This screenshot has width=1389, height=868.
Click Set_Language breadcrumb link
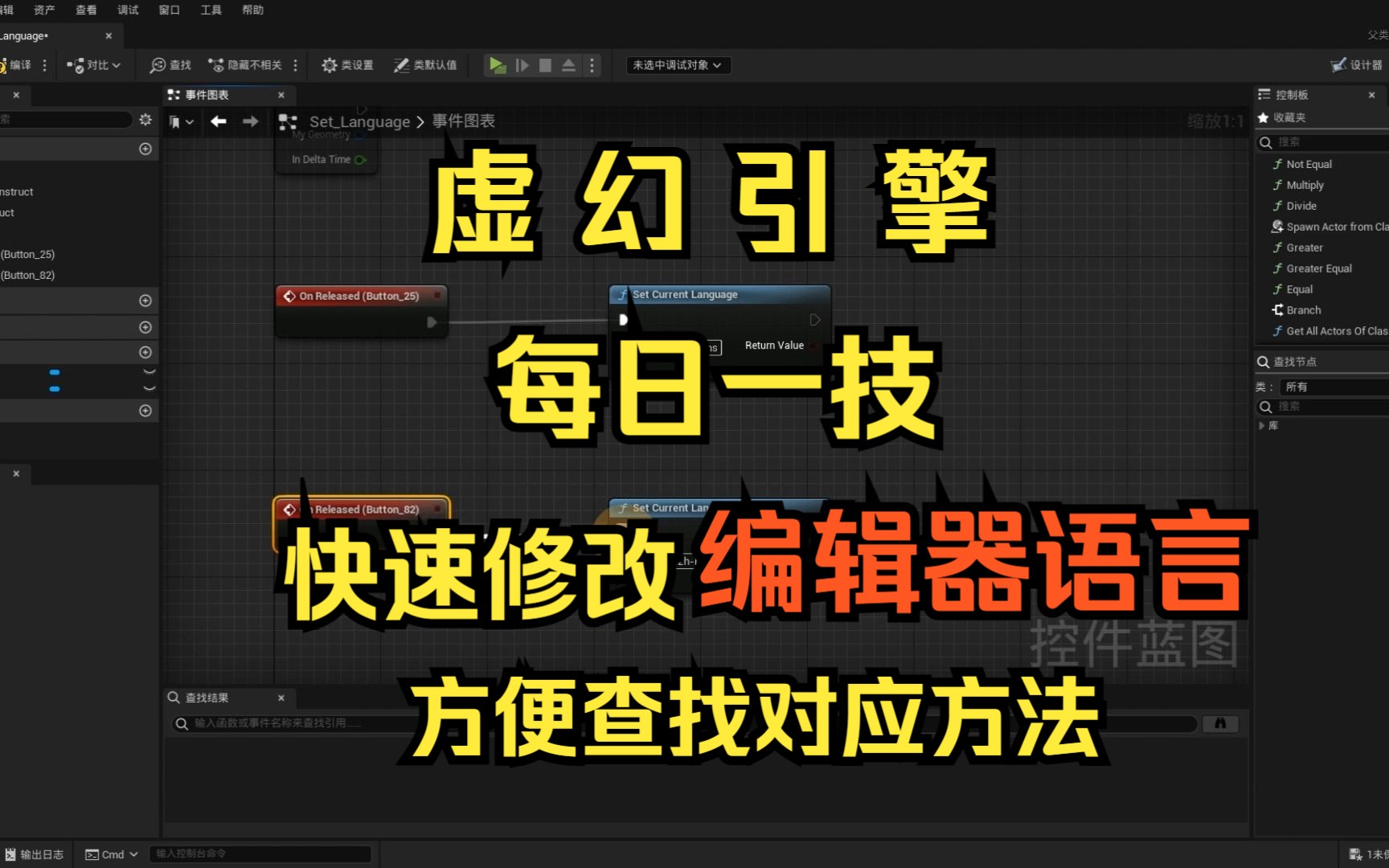pyautogui.click(x=359, y=121)
